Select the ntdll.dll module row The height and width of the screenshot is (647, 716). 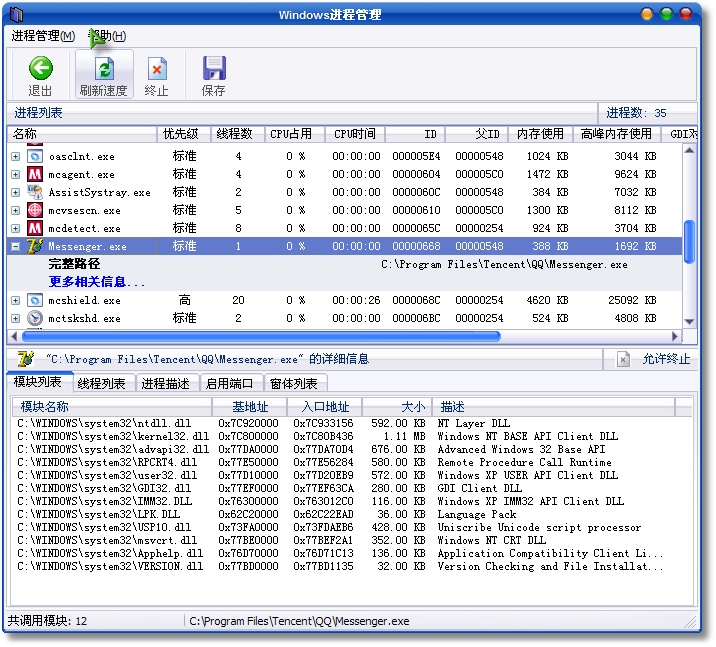coord(352,423)
